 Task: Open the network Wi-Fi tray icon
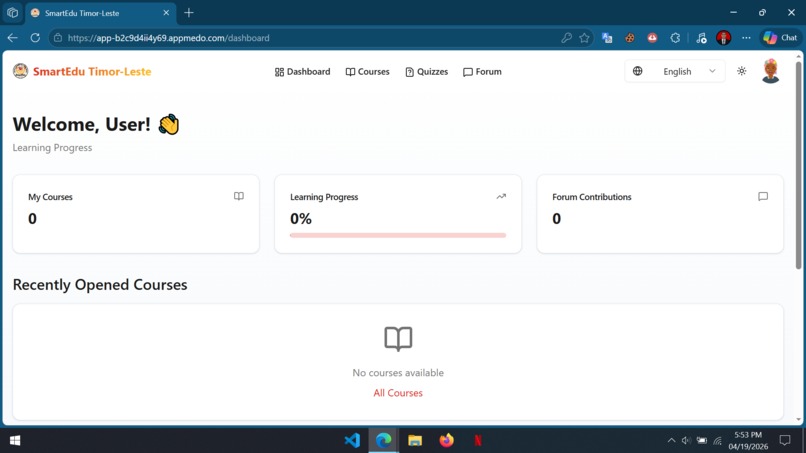pyautogui.click(x=718, y=441)
